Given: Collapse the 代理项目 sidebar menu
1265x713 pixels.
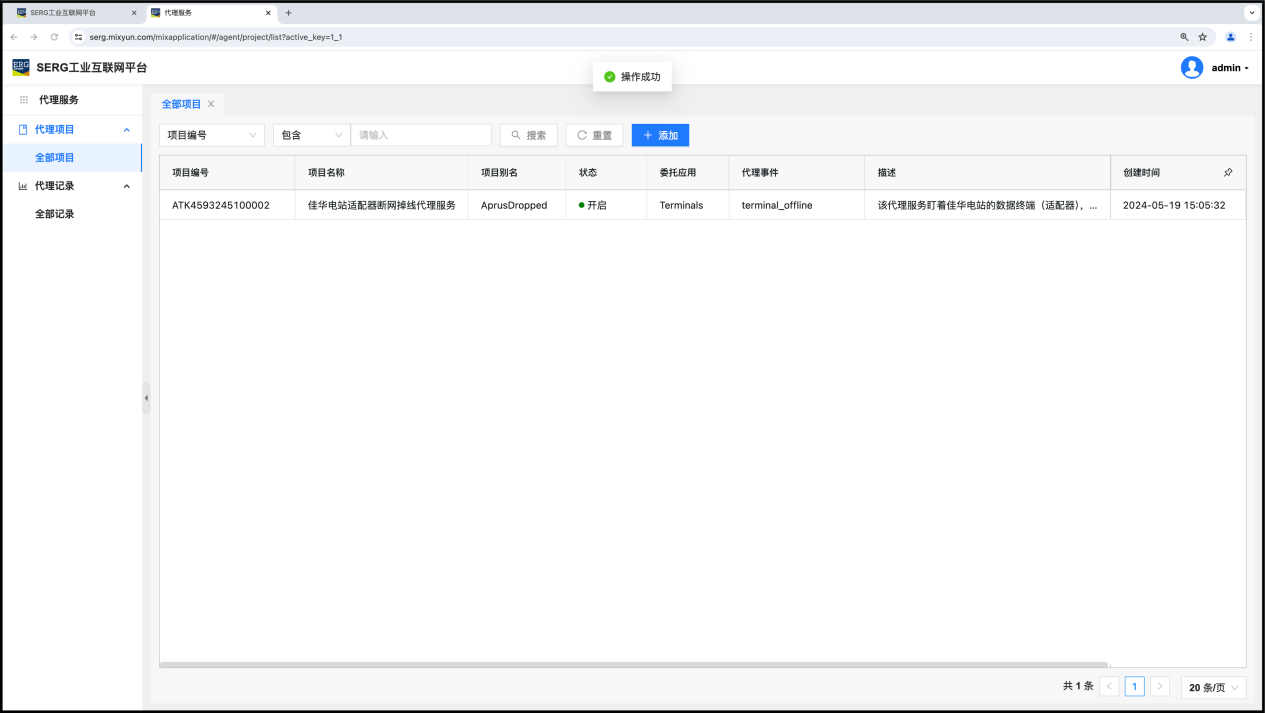Looking at the screenshot, I should point(126,130).
